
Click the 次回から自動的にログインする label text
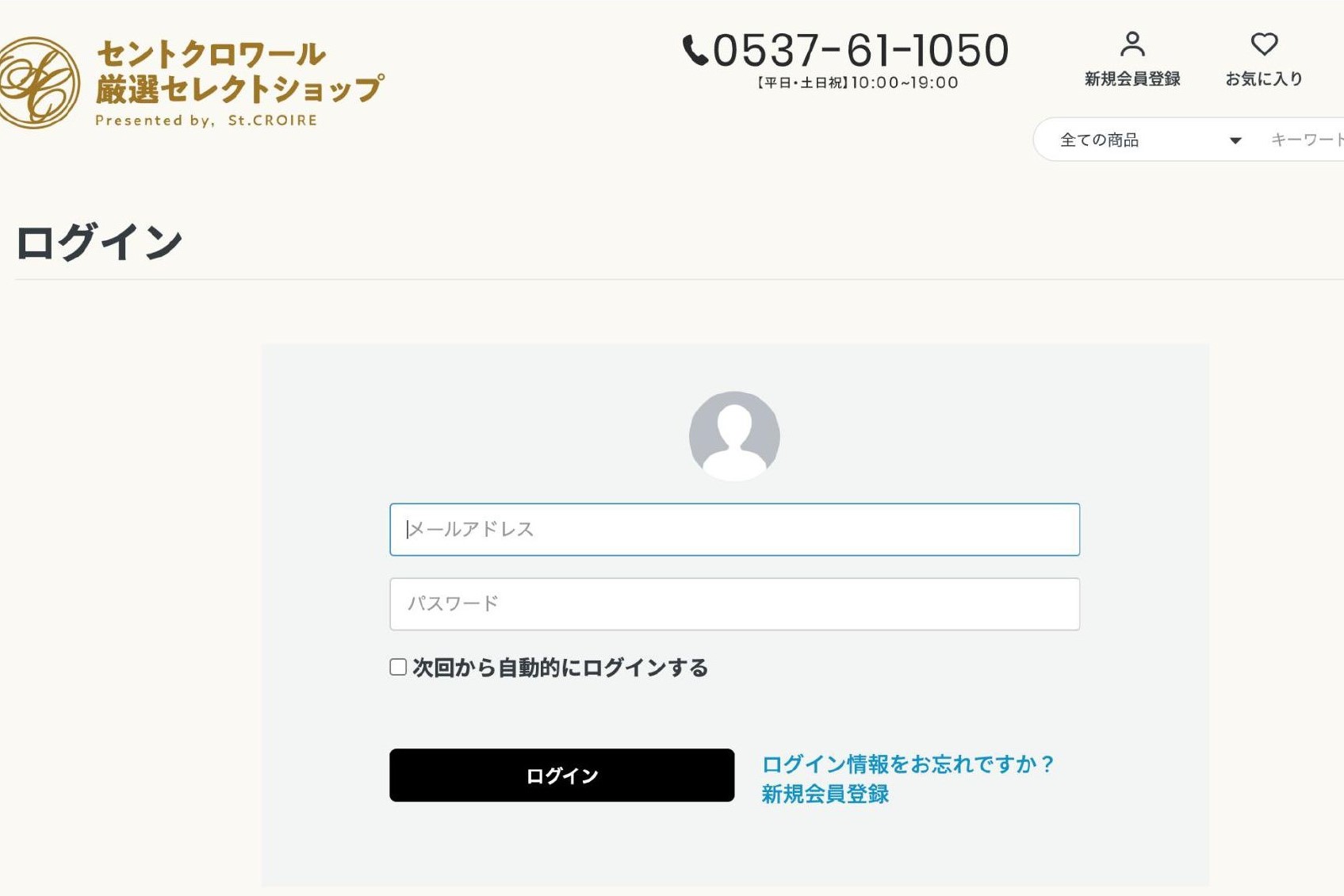point(560,668)
